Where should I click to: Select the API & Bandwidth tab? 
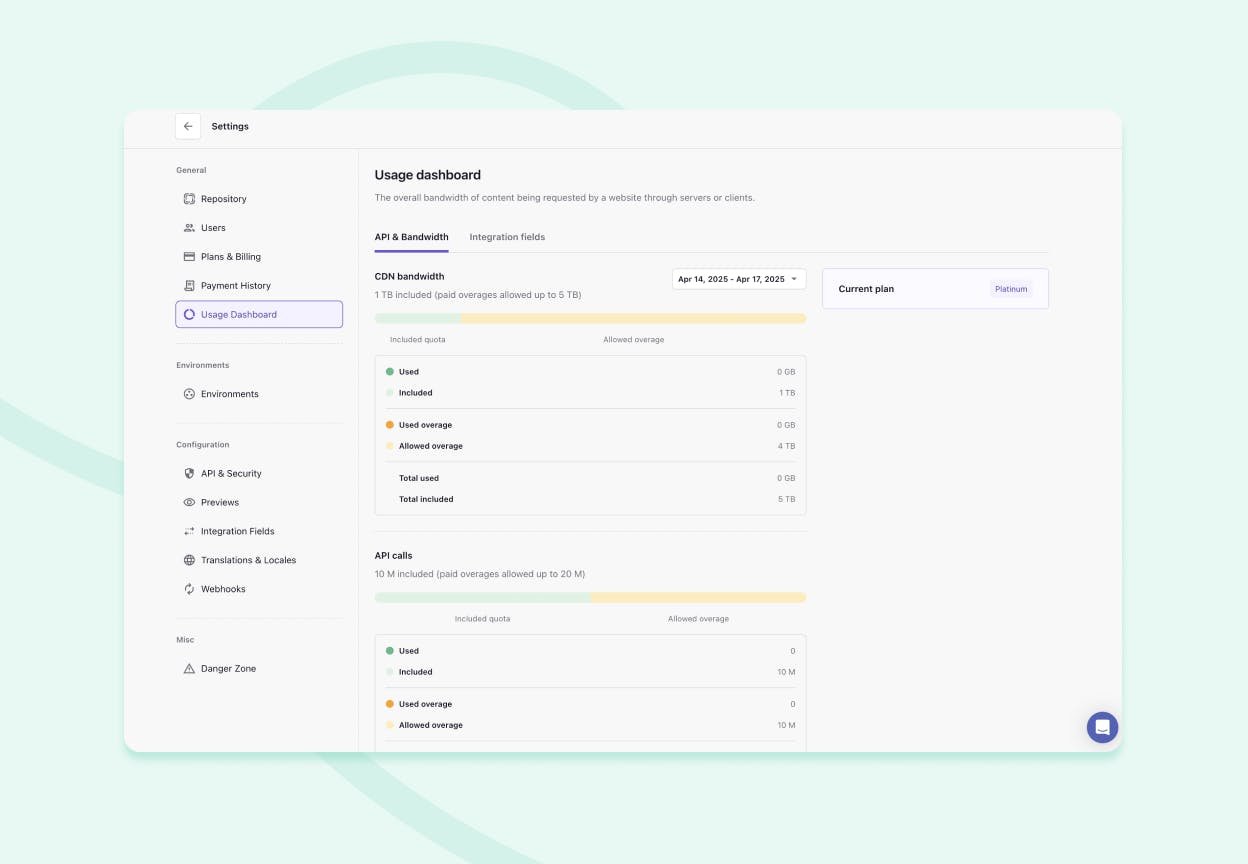point(411,237)
